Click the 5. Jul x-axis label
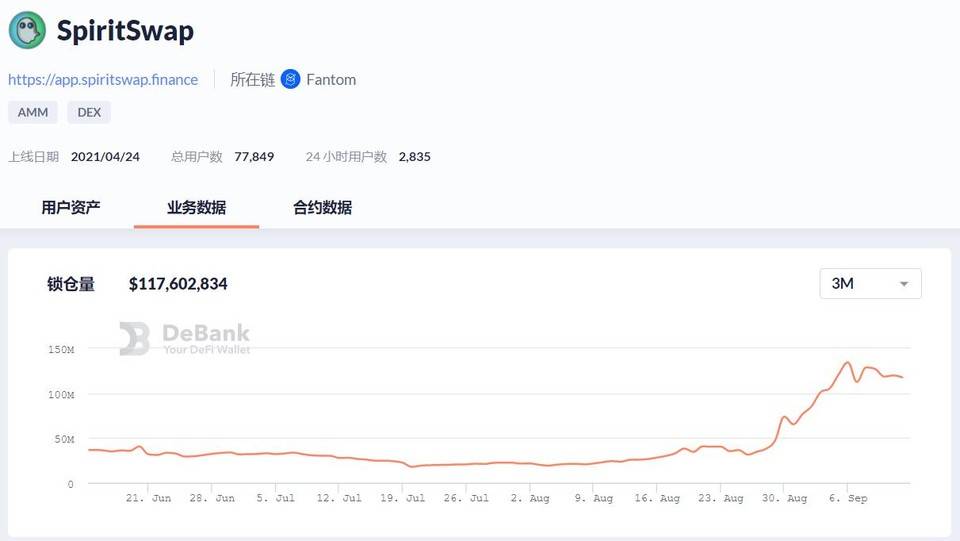 pyautogui.click(x=276, y=498)
